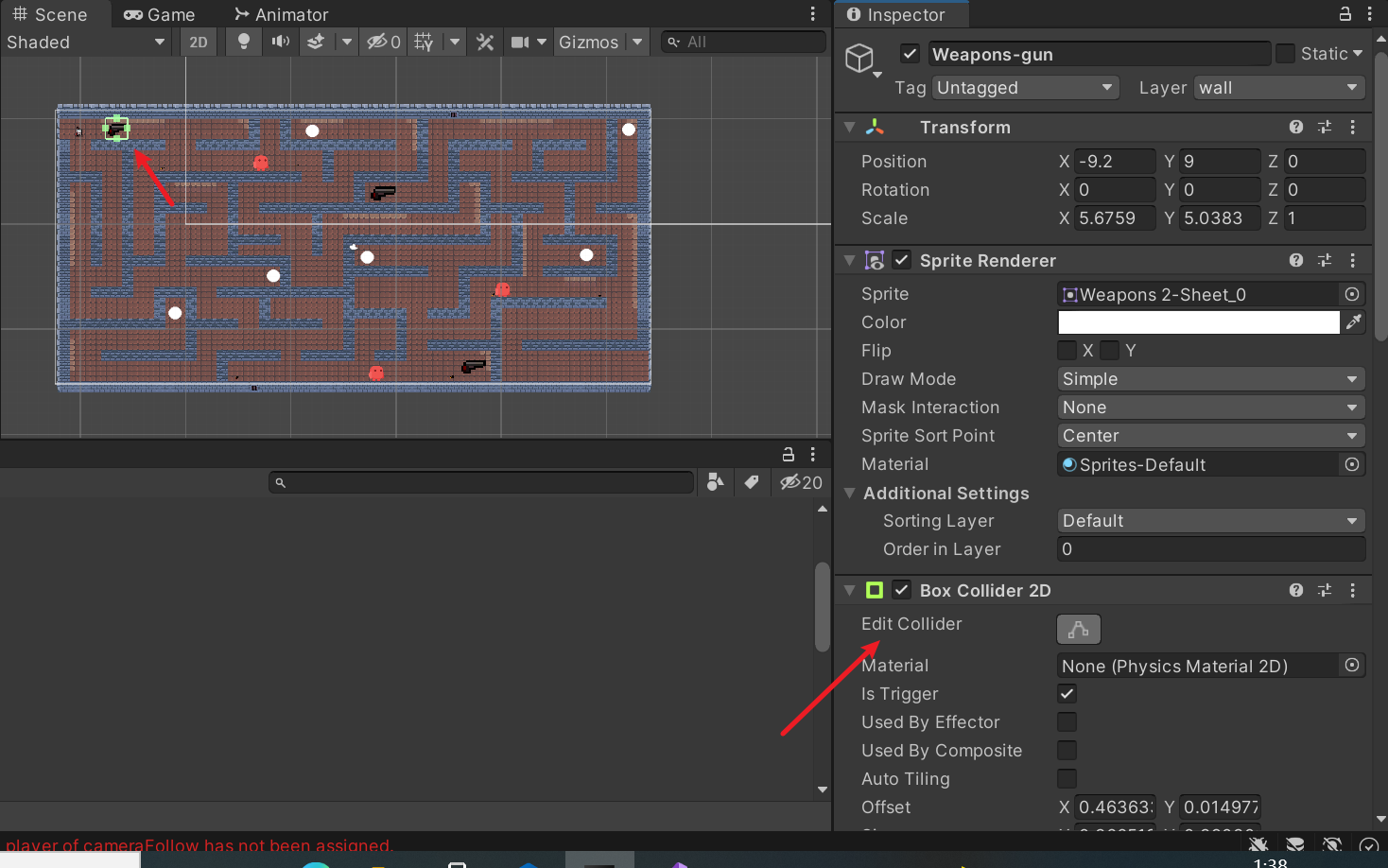
Task: Uncheck the Weapons-gun active checkbox
Action: click(x=910, y=54)
